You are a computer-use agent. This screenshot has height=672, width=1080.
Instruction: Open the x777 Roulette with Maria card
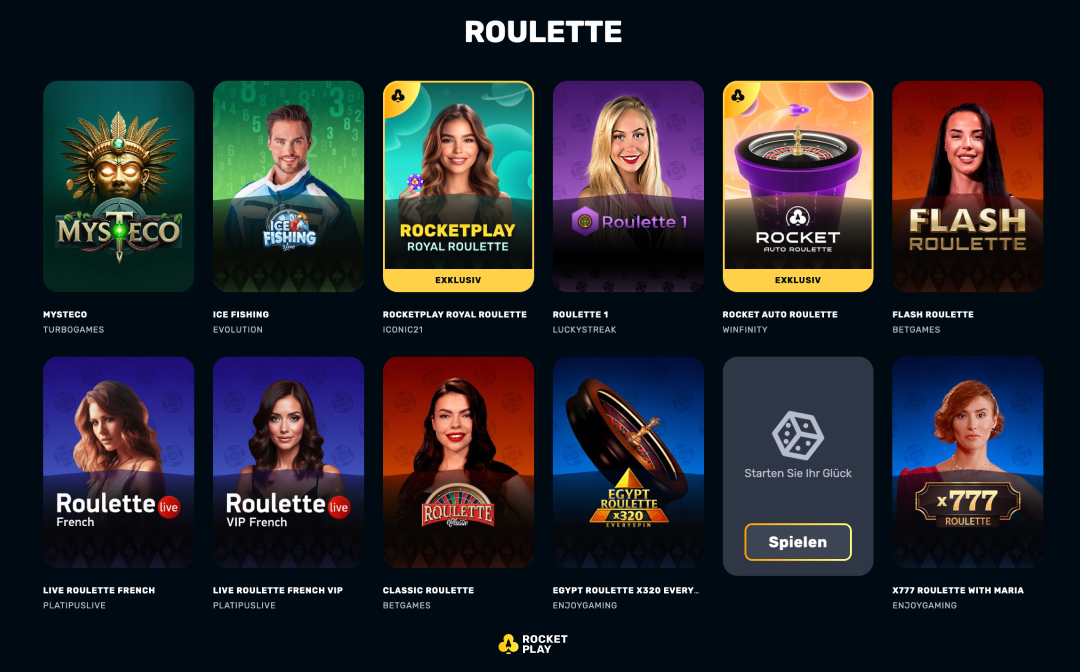pyautogui.click(x=967, y=462)
